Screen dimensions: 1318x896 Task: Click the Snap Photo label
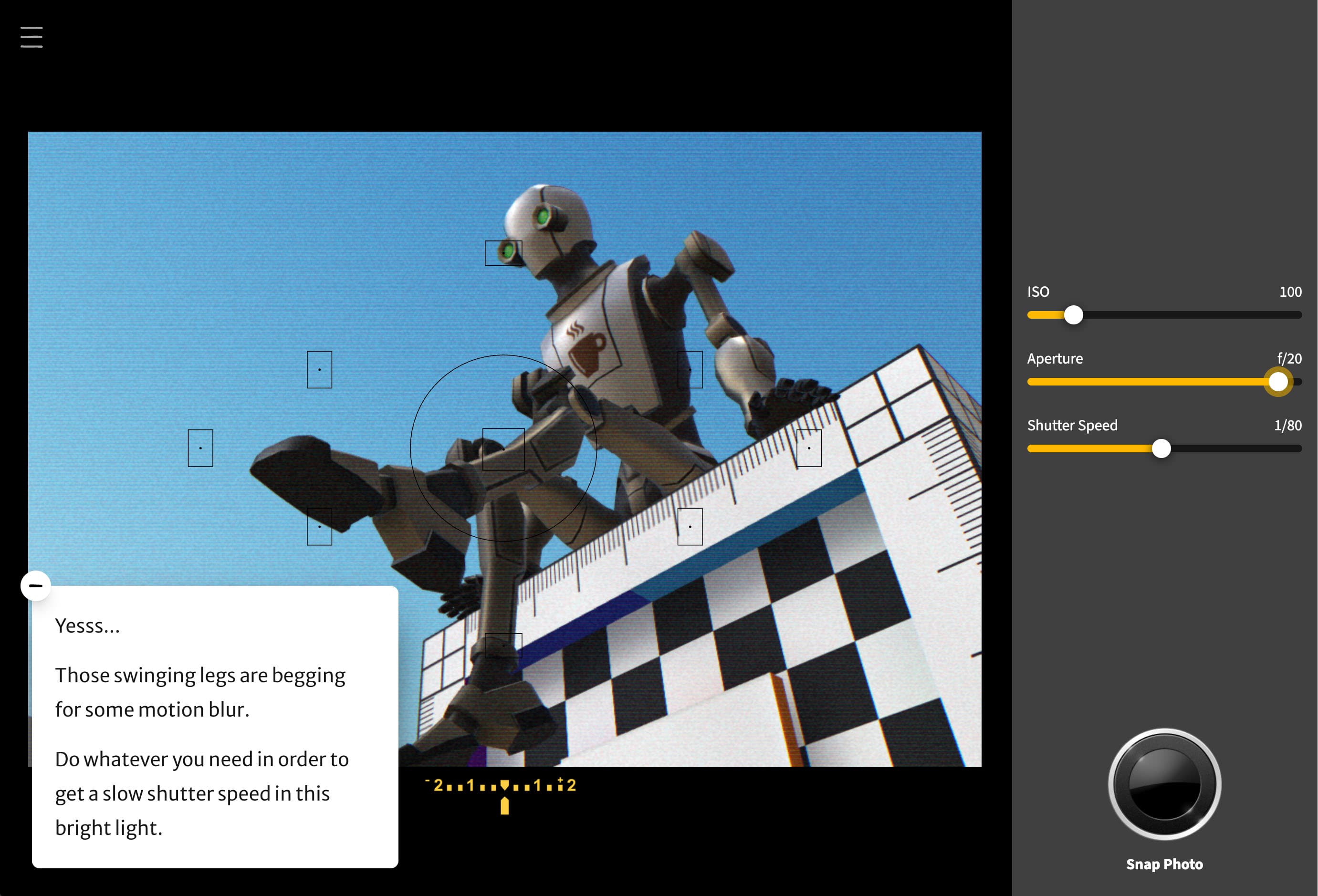[x=1164, y=864]
